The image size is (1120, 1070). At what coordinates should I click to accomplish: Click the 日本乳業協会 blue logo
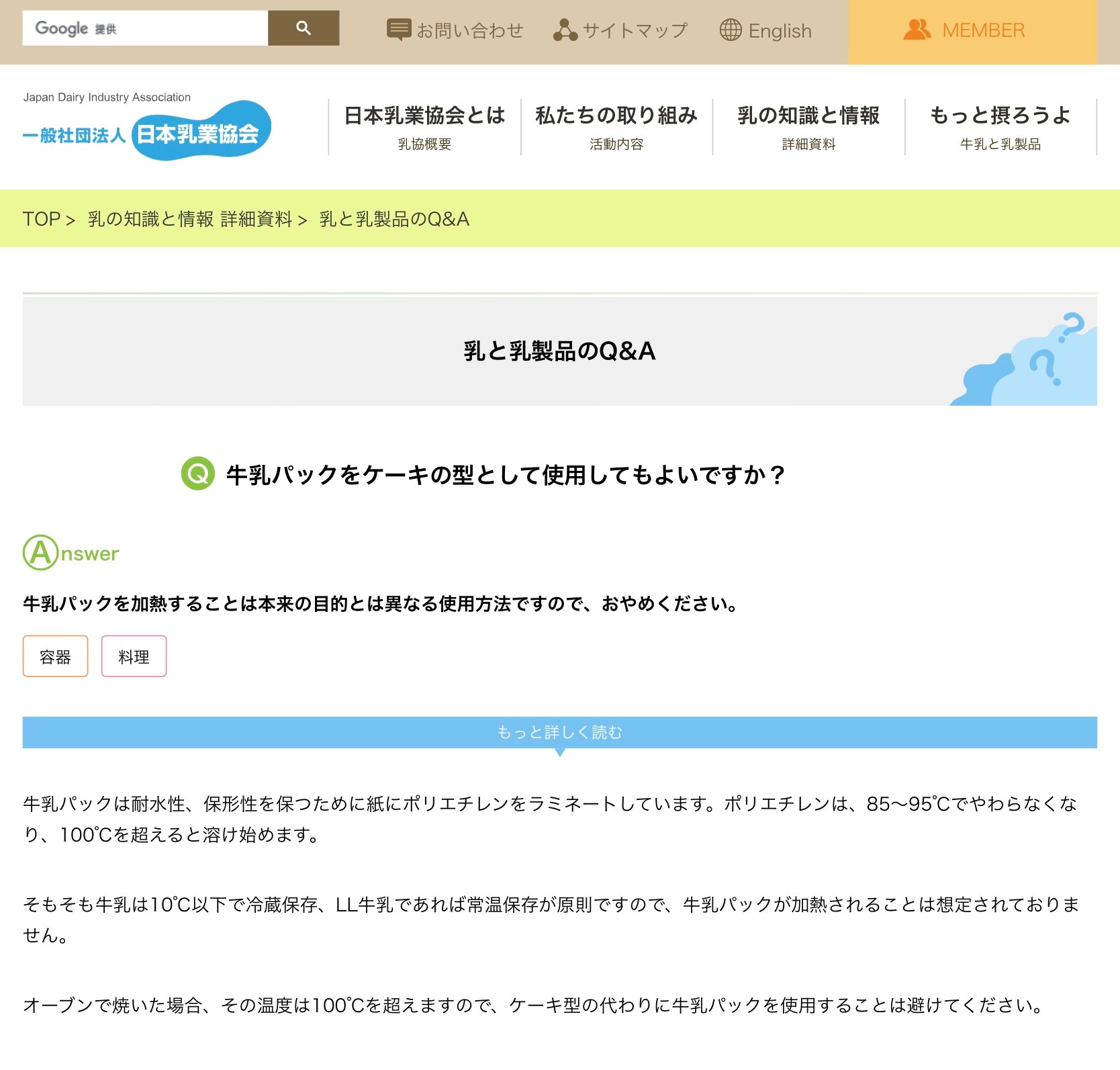click(x=201, y=132)
